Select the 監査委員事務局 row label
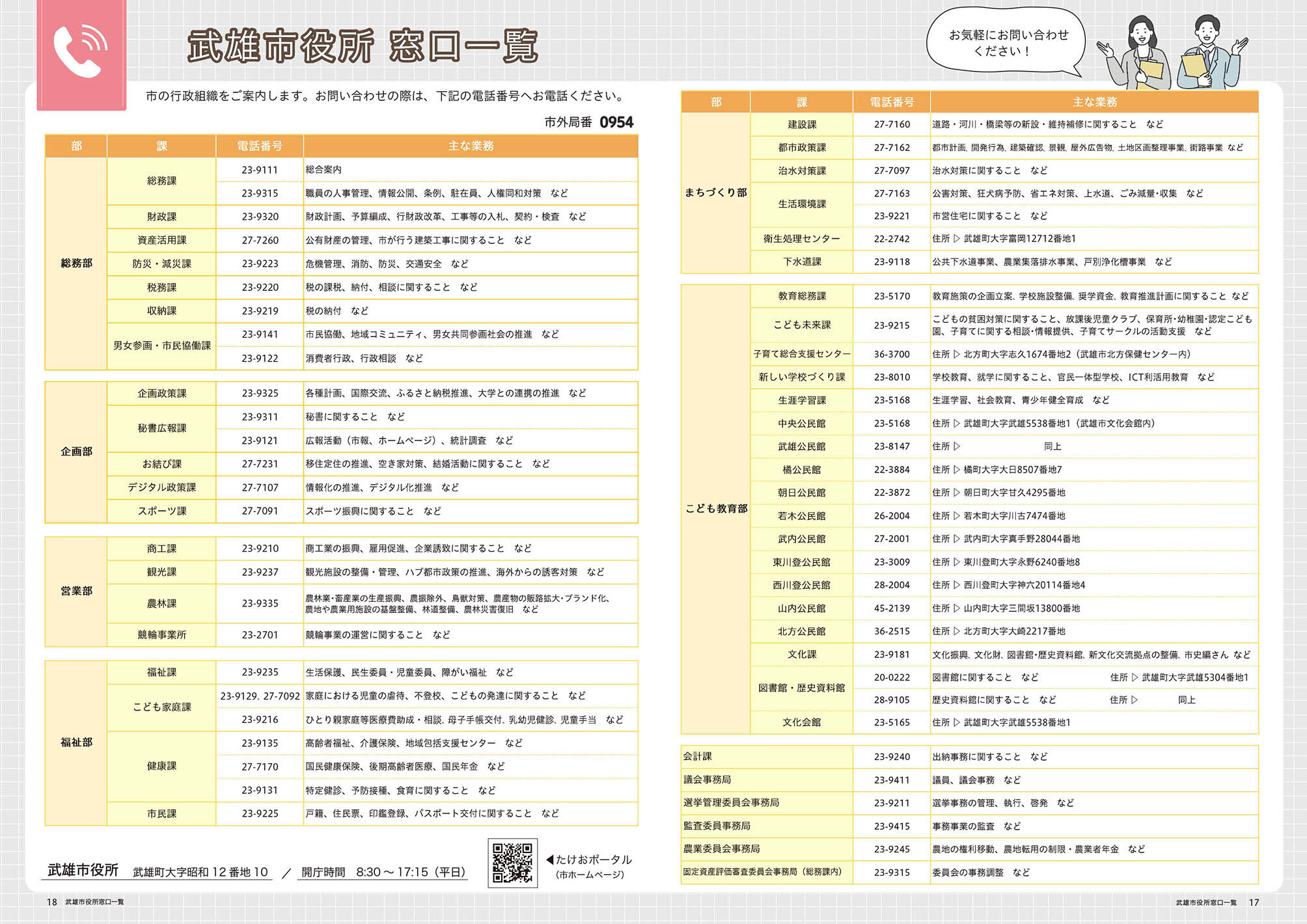The image size is (1307, 924). (767, 826)
